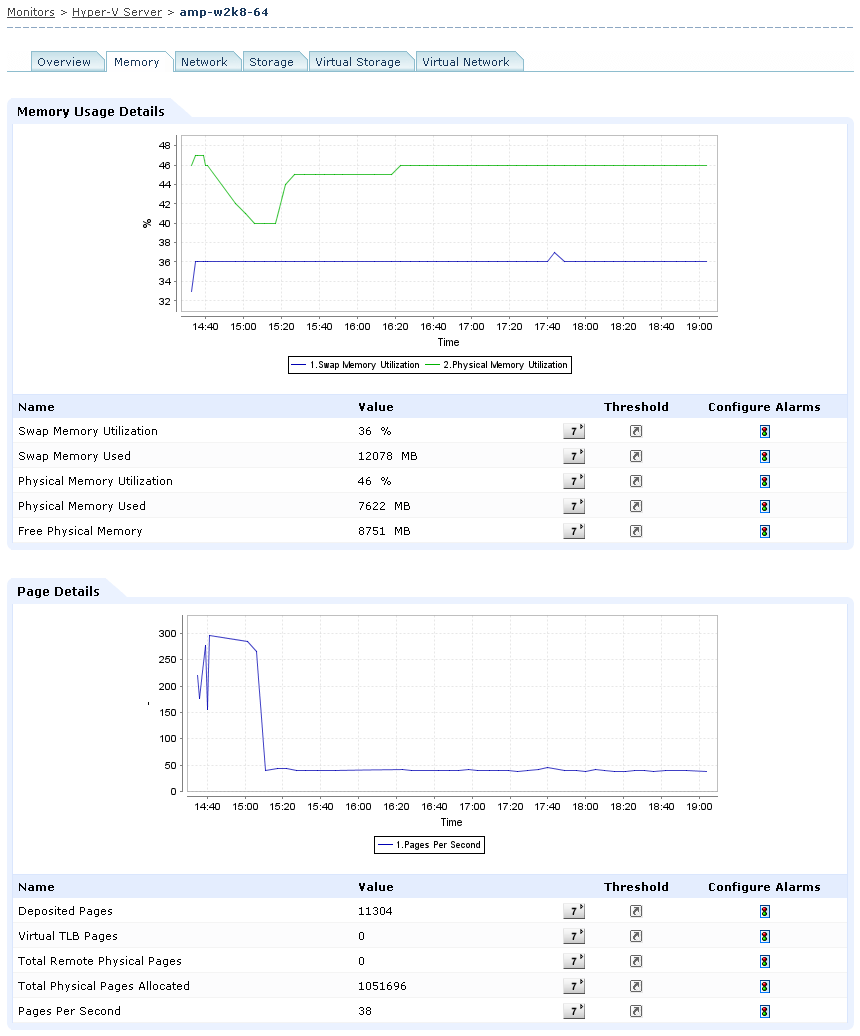Open threshold icon for Free Physical Memory
The width and height of the screenshot is (860, 1036).
click(636, 531)
